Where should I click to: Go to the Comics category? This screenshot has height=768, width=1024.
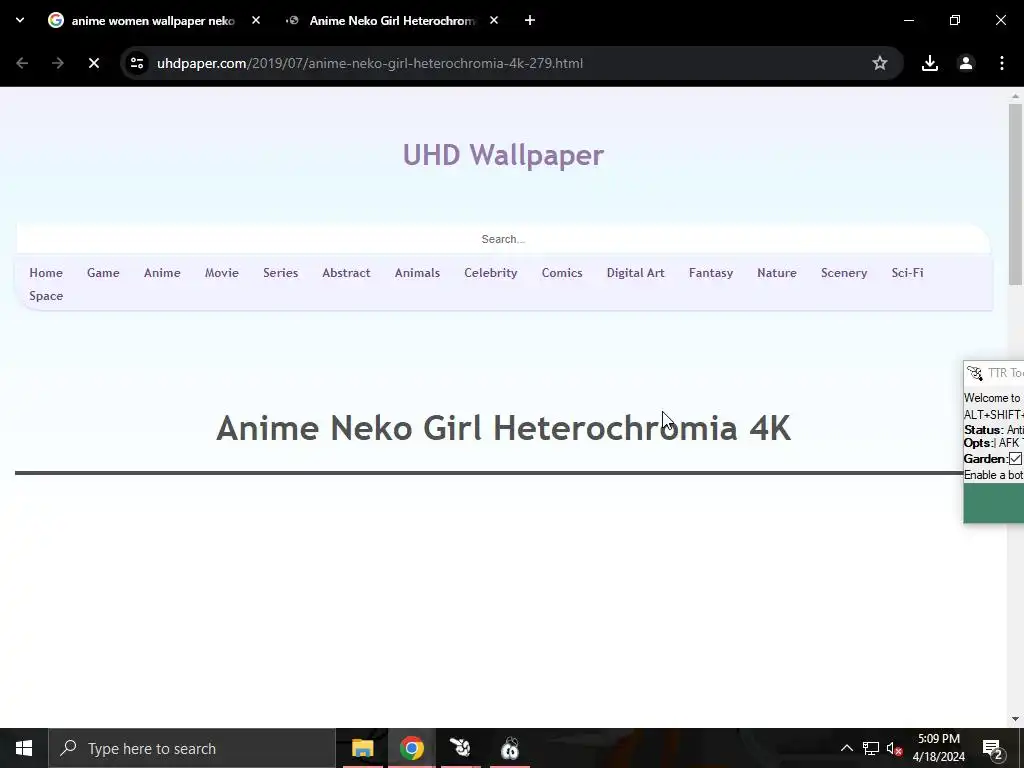(562, 273)
